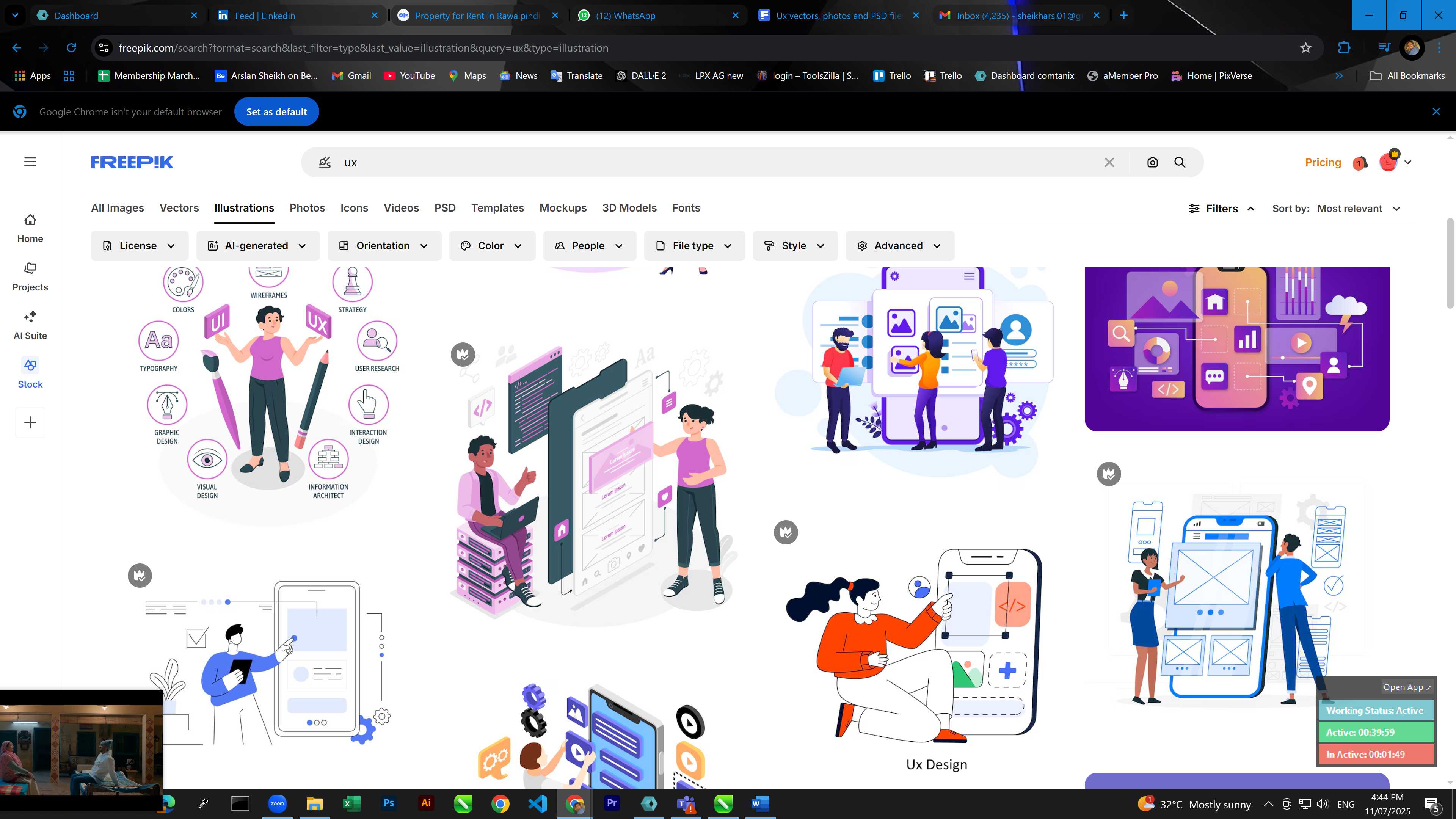The width and height of the screenshot is (1456, 819).
Task: Open Excel from the taskbar
Action: [351, 803]
